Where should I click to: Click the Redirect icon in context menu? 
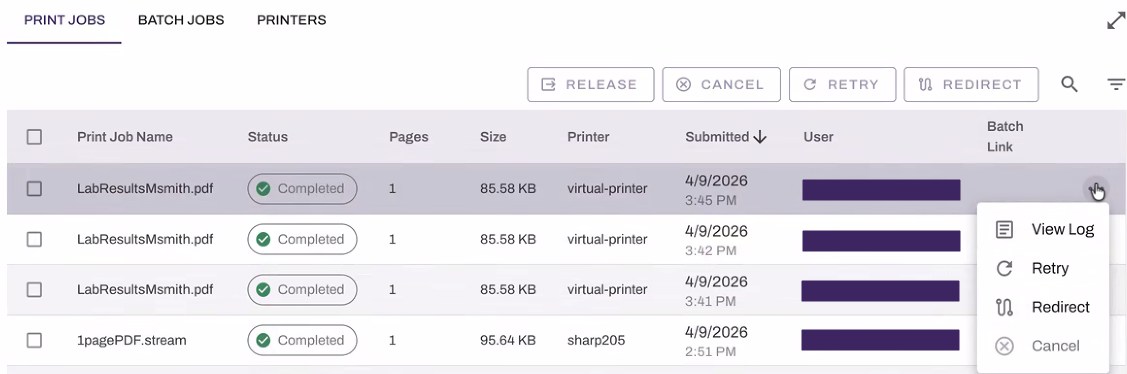tap(1004, 307)
